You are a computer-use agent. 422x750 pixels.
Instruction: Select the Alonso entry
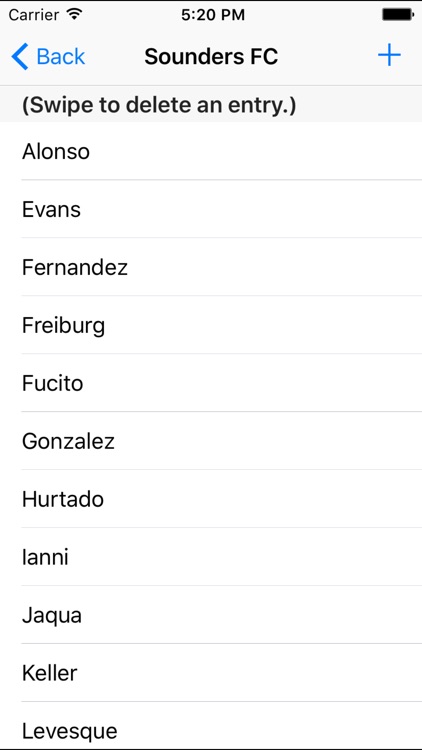(211, 151)
